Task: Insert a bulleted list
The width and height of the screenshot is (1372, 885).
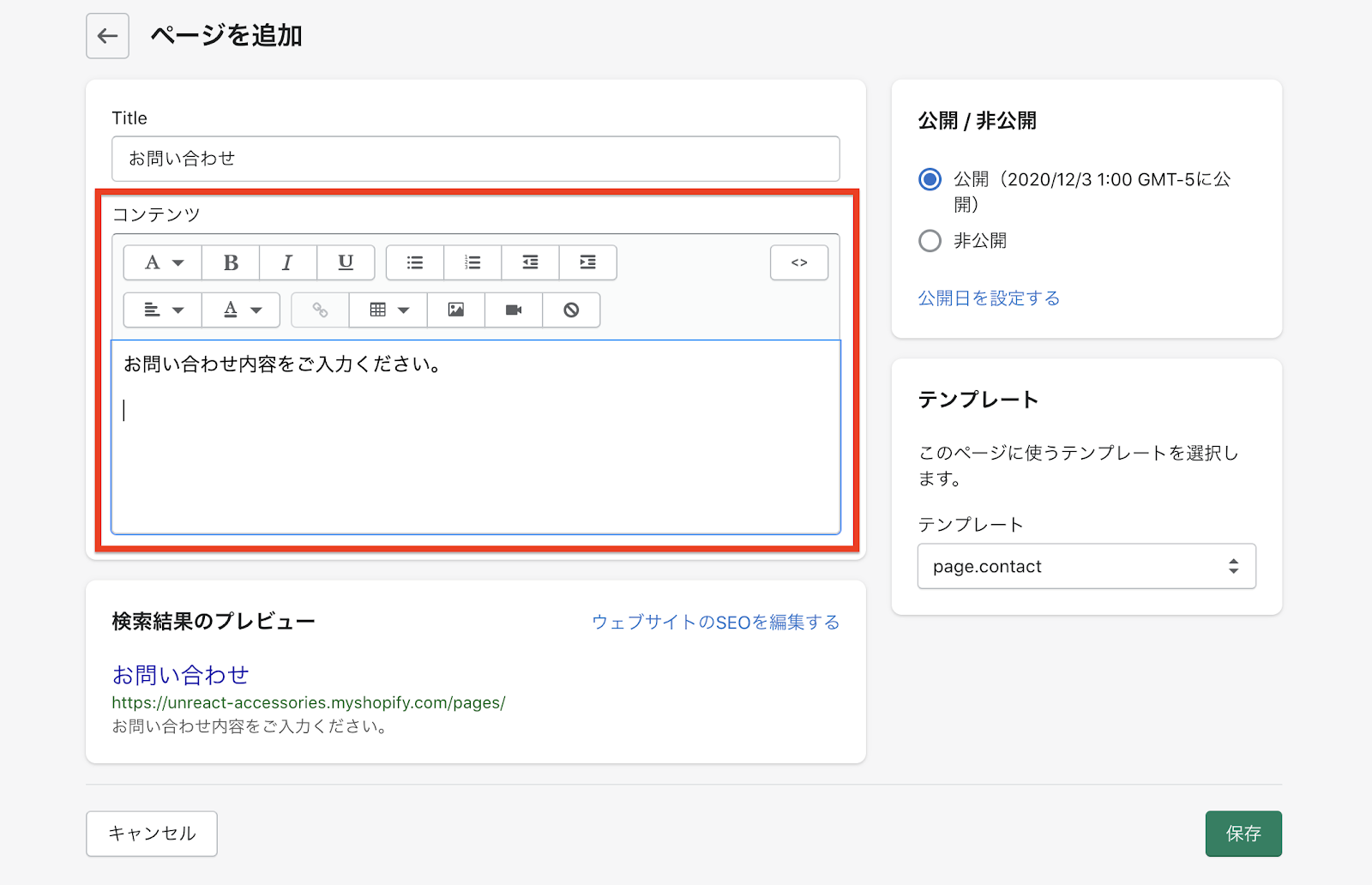Action: [x=415, y=262]
